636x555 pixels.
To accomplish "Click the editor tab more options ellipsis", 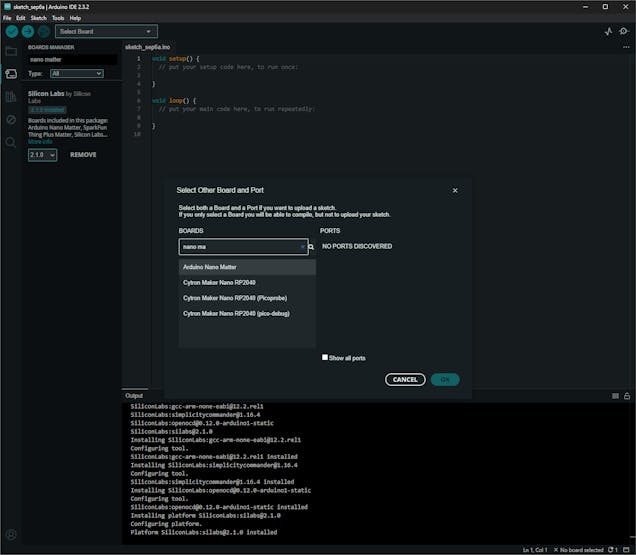I will 626,47.
